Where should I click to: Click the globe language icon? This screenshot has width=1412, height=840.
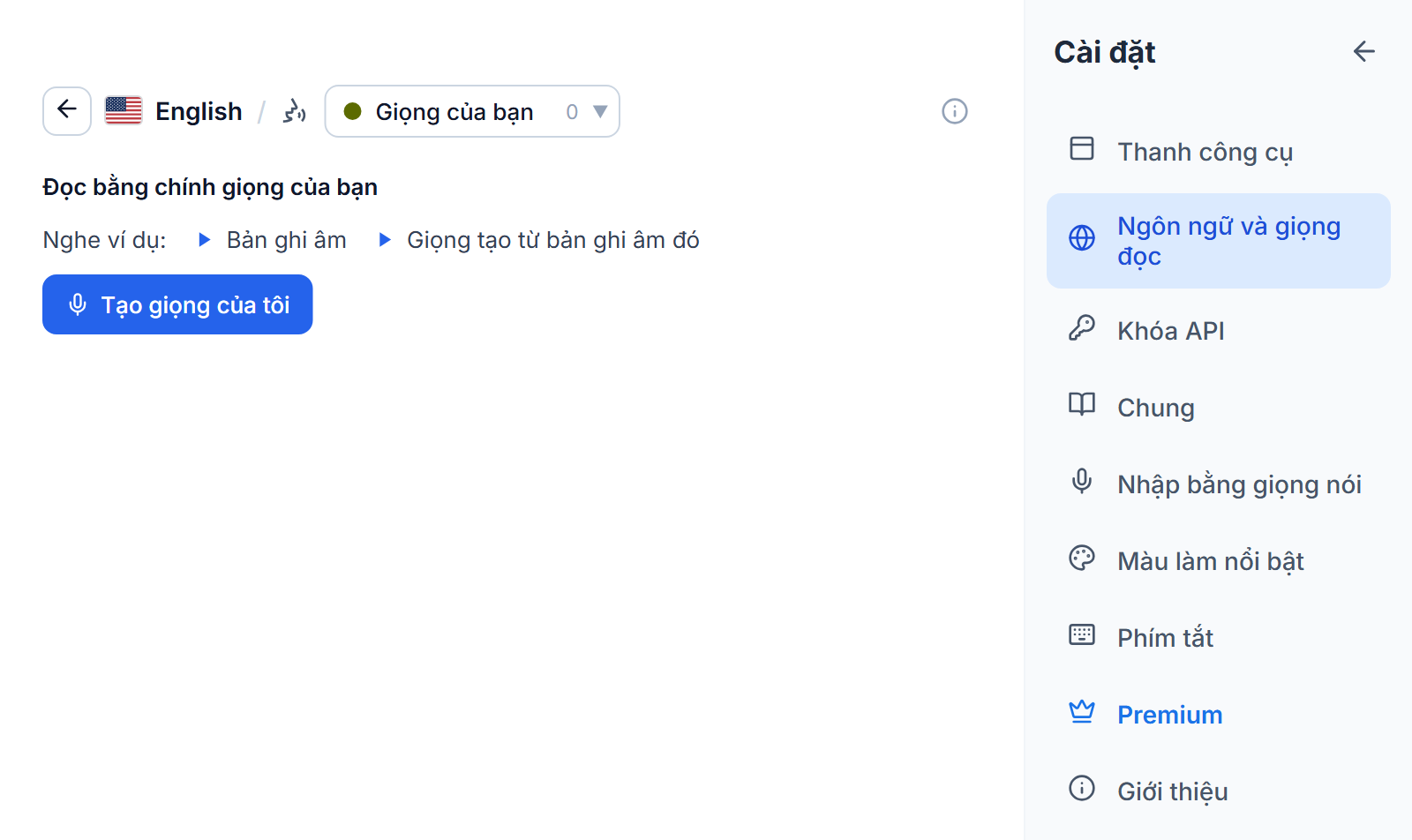tap(1082, 237)
